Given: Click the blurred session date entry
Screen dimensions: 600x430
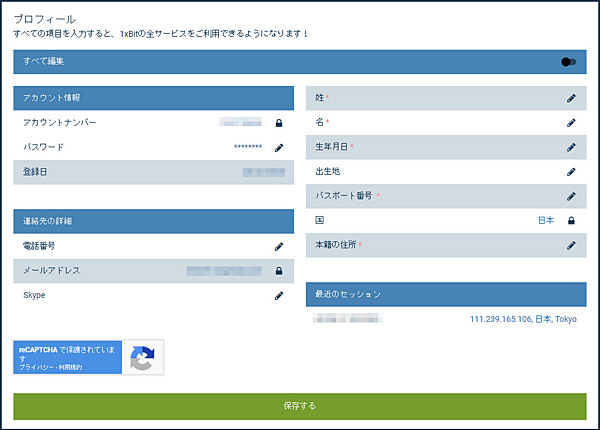Looking at the screenshot, I should pos(347,318).
